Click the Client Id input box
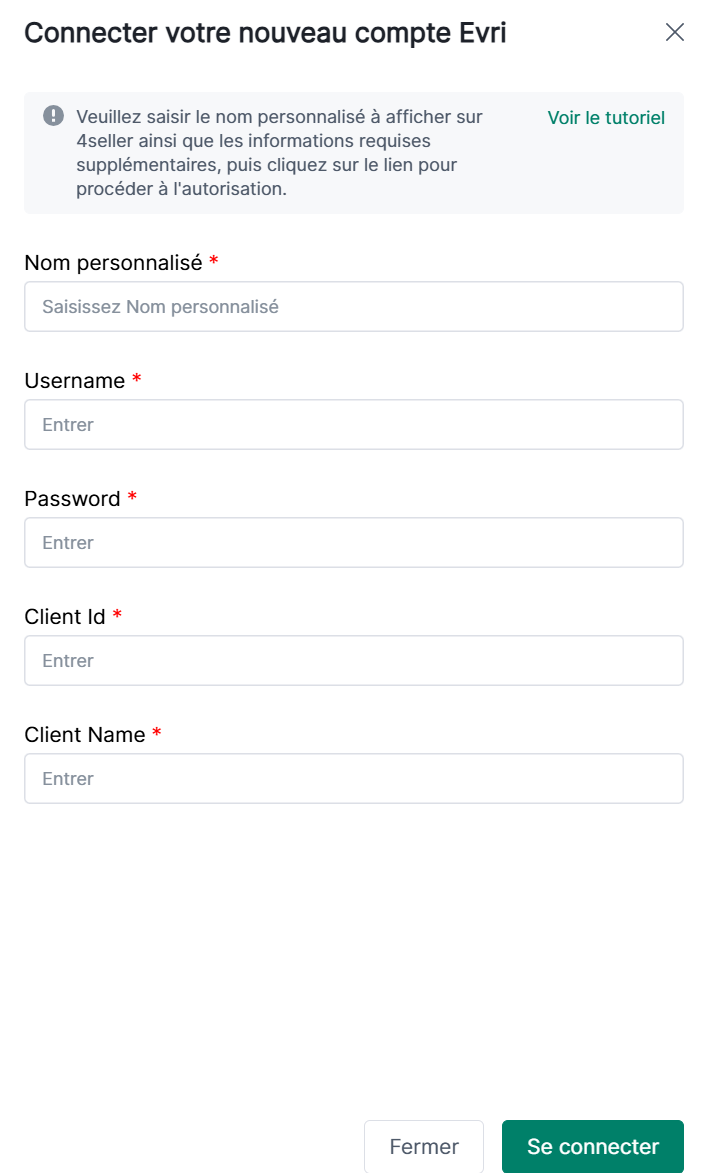Screen dimensions: 719x1173 click(x=354, y=661)
